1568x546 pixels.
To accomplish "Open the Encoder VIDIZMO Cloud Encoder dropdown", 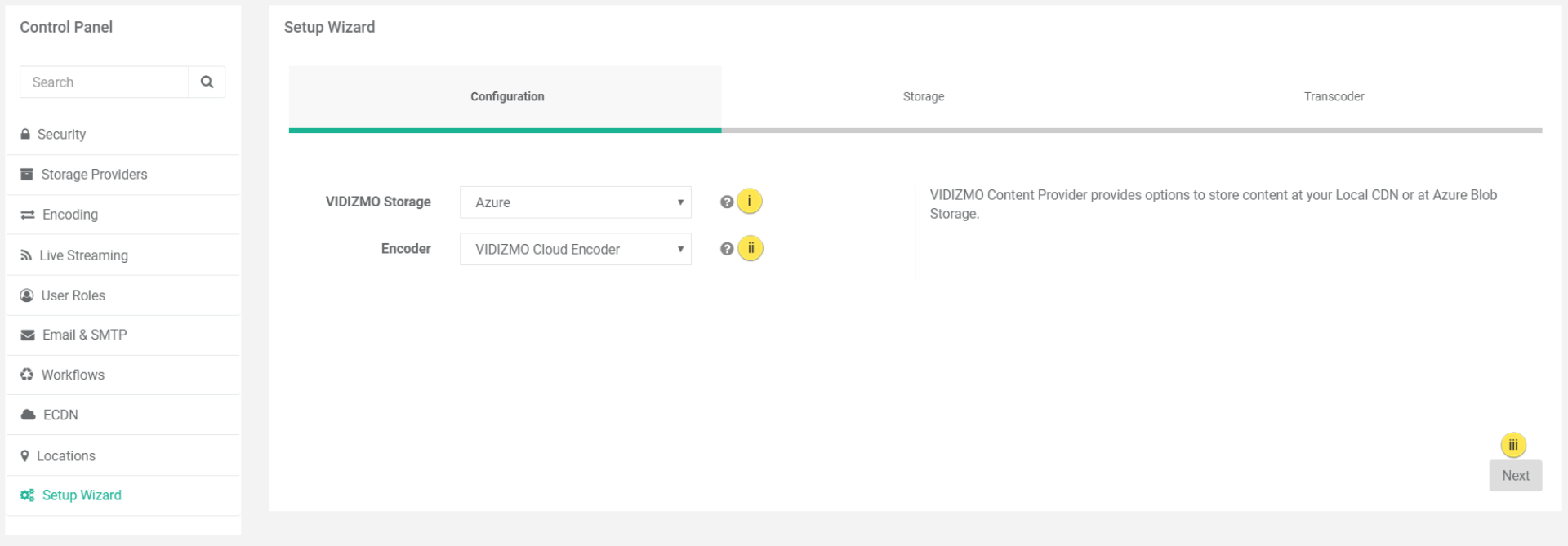I will coord(576,249).
